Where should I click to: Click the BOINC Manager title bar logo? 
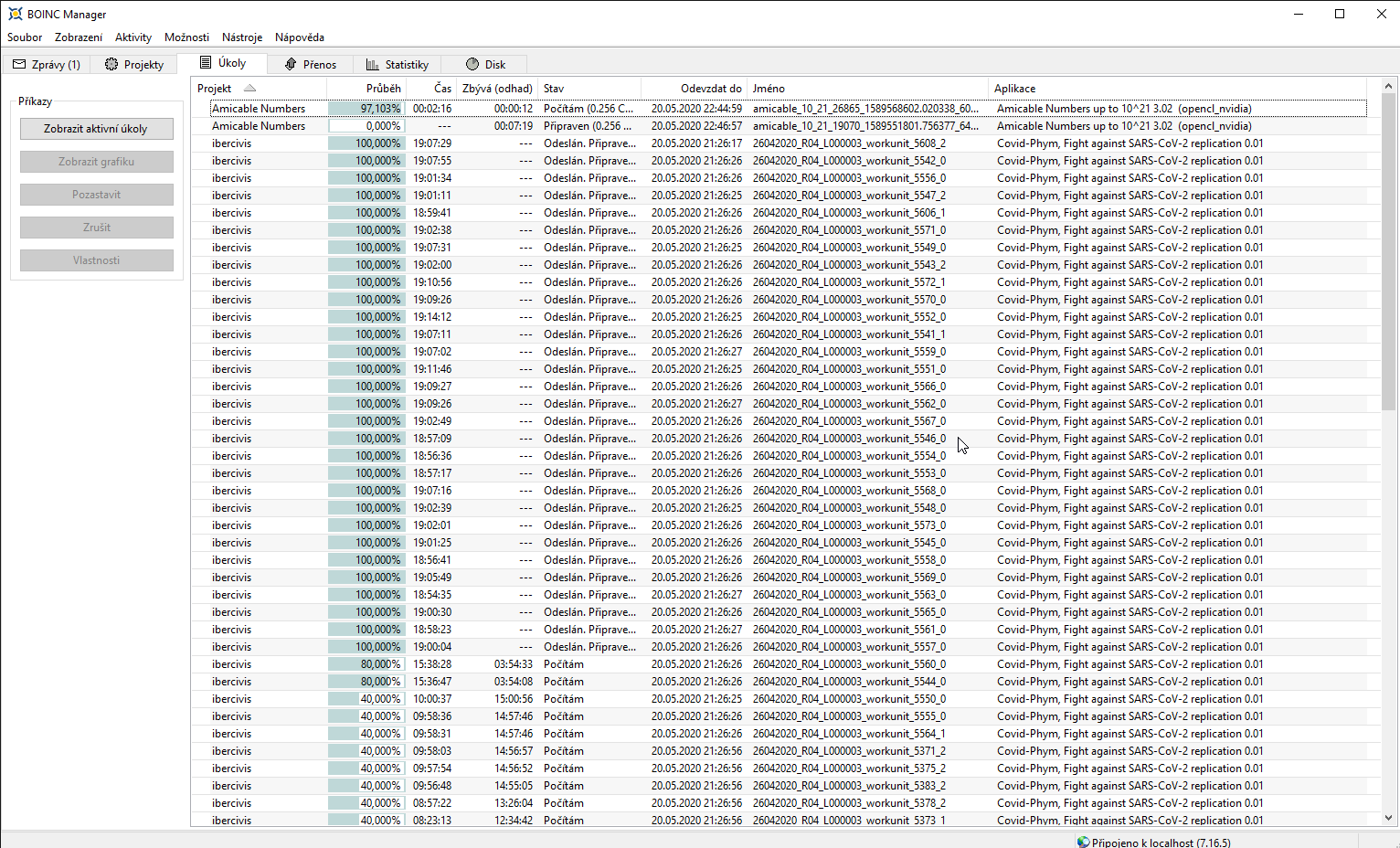tap(15, 14)
